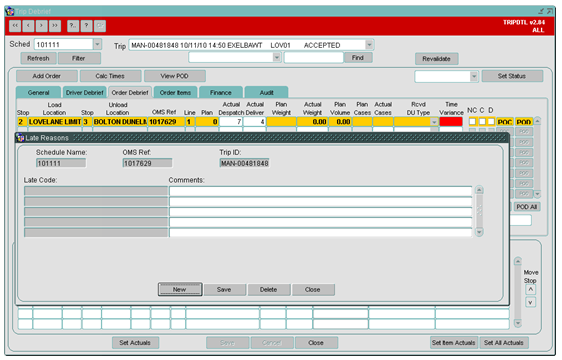
Task: Close the Late Reasons dialog with Close button
Action: coord(313,289)
